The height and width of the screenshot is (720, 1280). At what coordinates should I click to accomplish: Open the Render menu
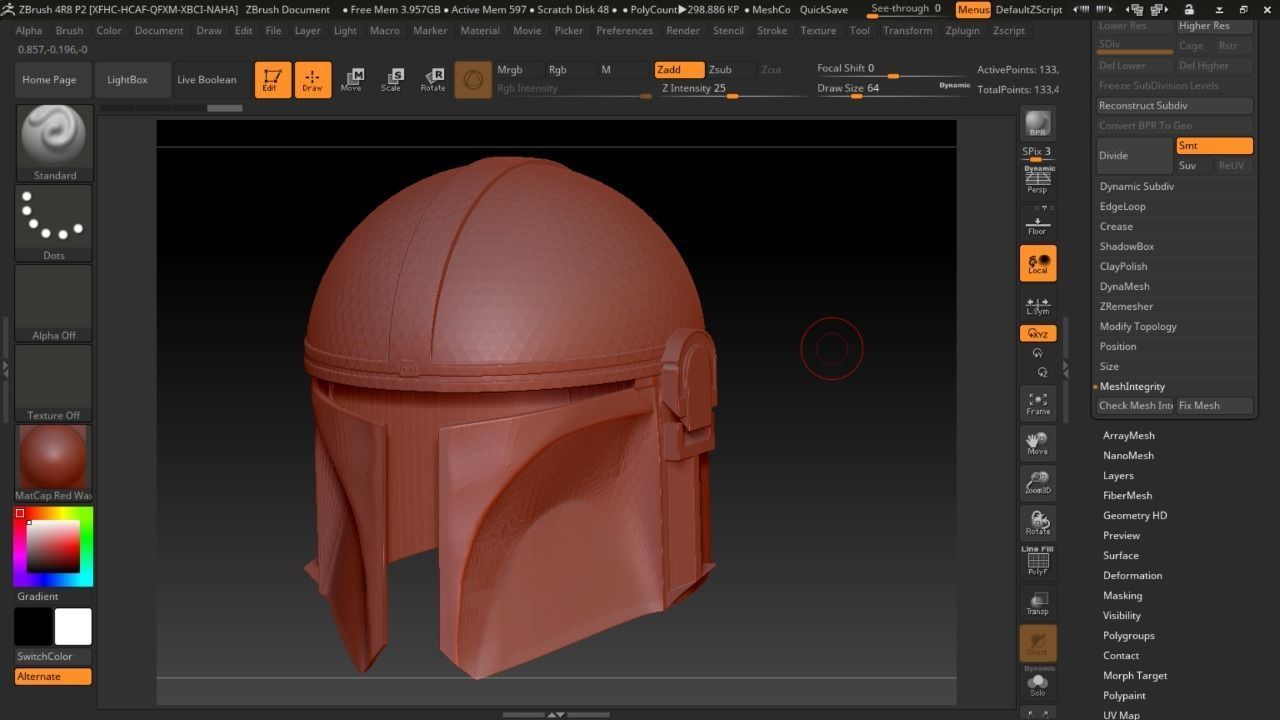click(683, 30)
